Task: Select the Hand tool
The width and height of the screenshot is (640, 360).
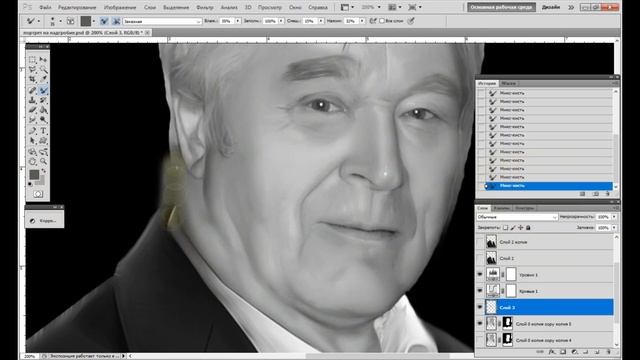Action: pyautogui.click(x=33, y=162)
